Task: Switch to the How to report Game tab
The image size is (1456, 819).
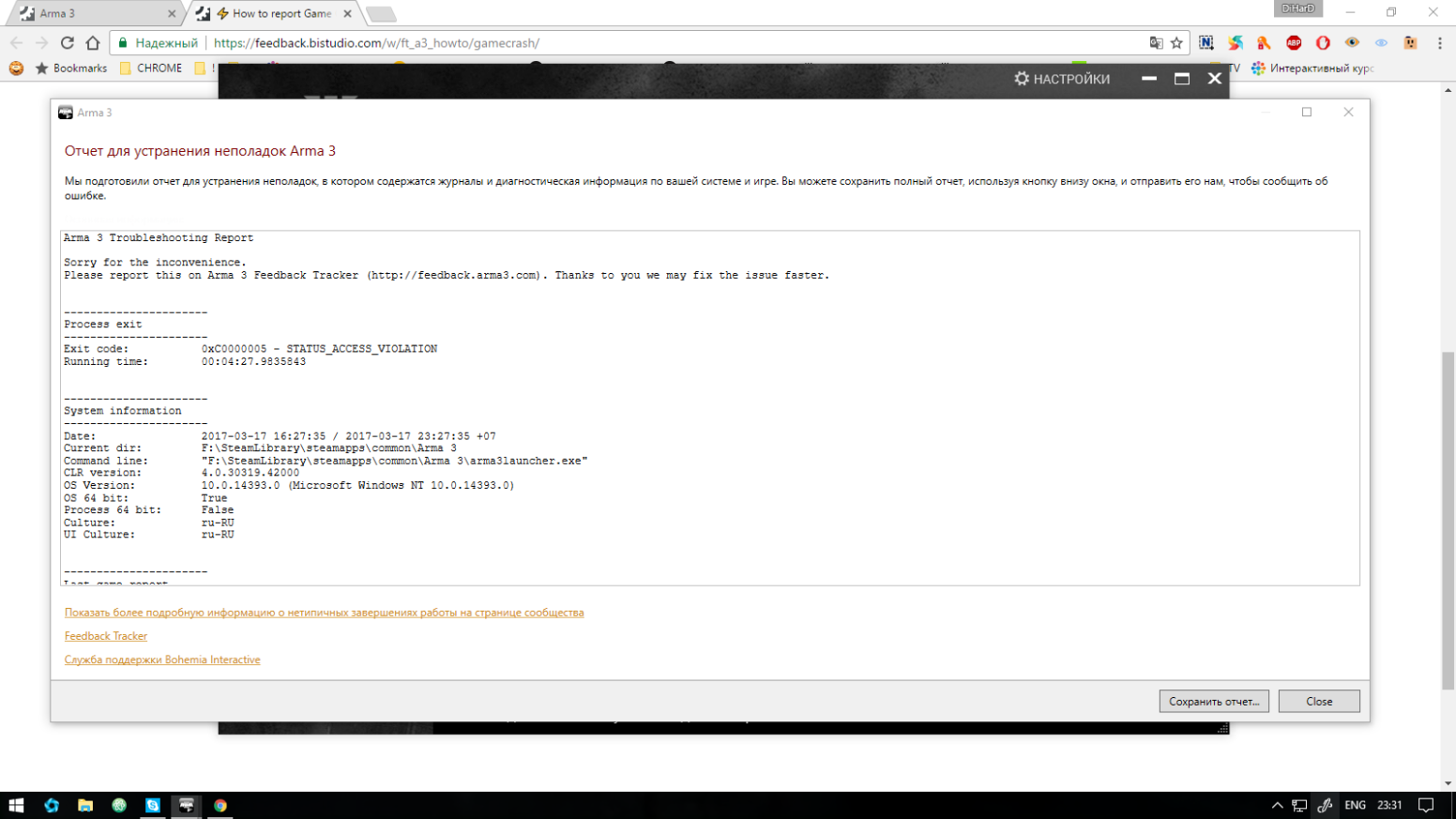Action: tap(272, 13)
